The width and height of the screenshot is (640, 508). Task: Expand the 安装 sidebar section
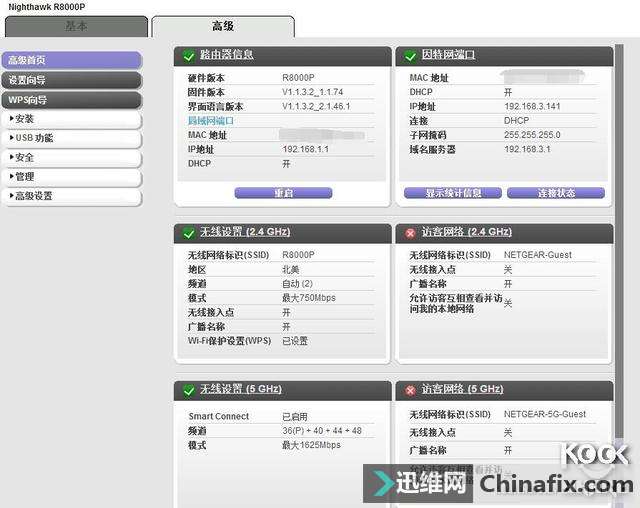click(72, 119)
